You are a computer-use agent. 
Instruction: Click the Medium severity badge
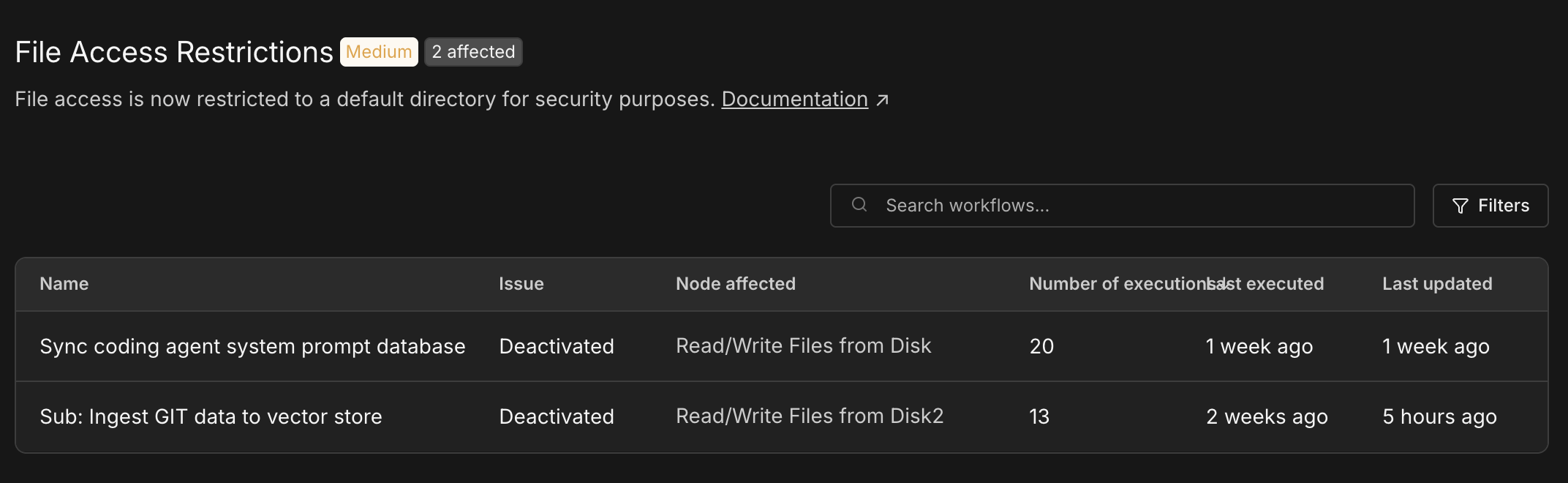[x=379, y=52]
